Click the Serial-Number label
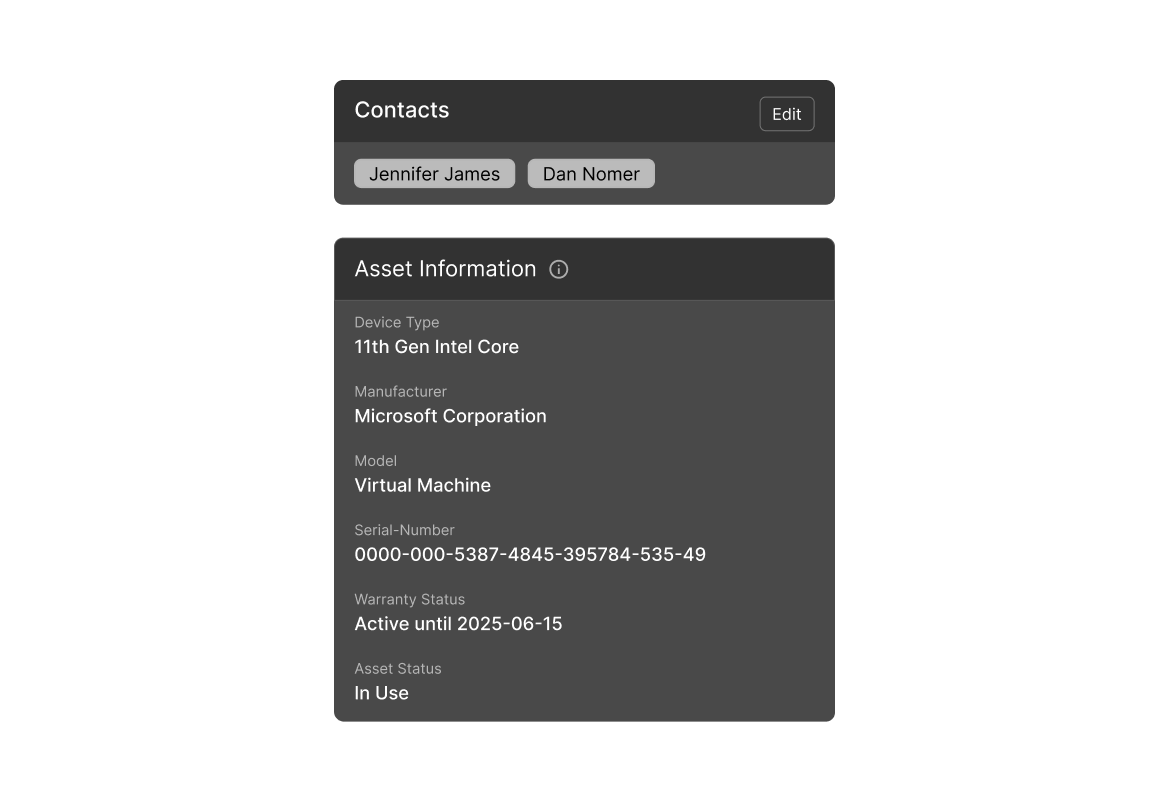1168x800 pixels. point(404,530)
